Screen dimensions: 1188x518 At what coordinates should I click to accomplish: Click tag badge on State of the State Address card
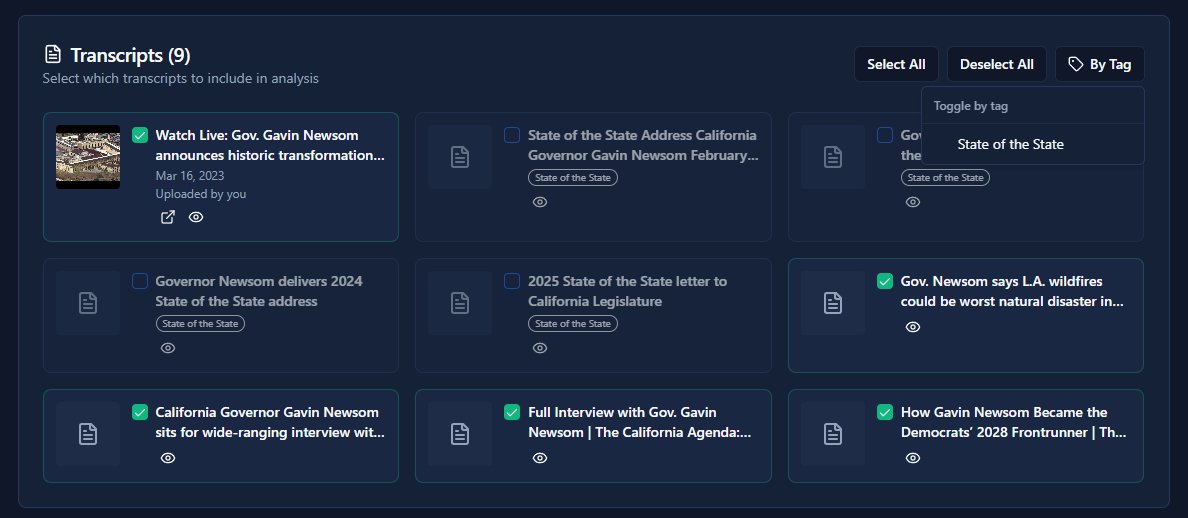tap(573, 178)
